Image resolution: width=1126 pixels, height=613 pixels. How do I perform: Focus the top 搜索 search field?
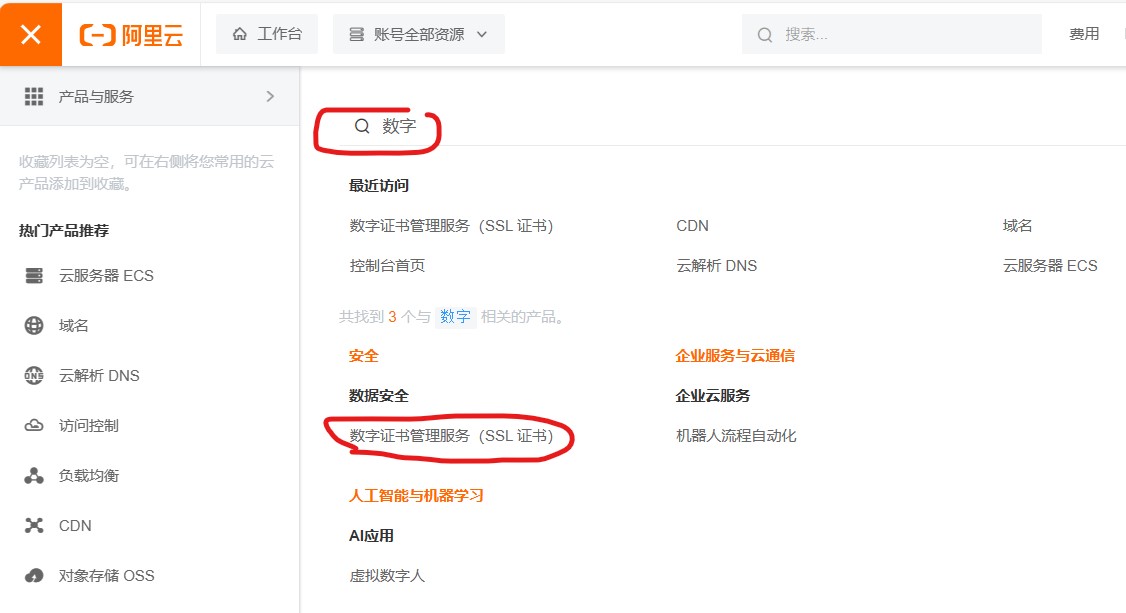pos(892,34)
